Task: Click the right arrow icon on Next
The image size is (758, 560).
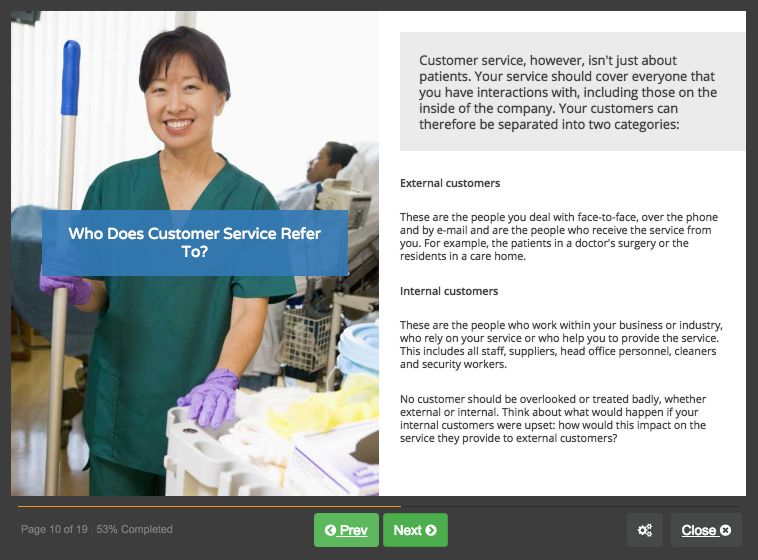Action: (x=431, y=531)
